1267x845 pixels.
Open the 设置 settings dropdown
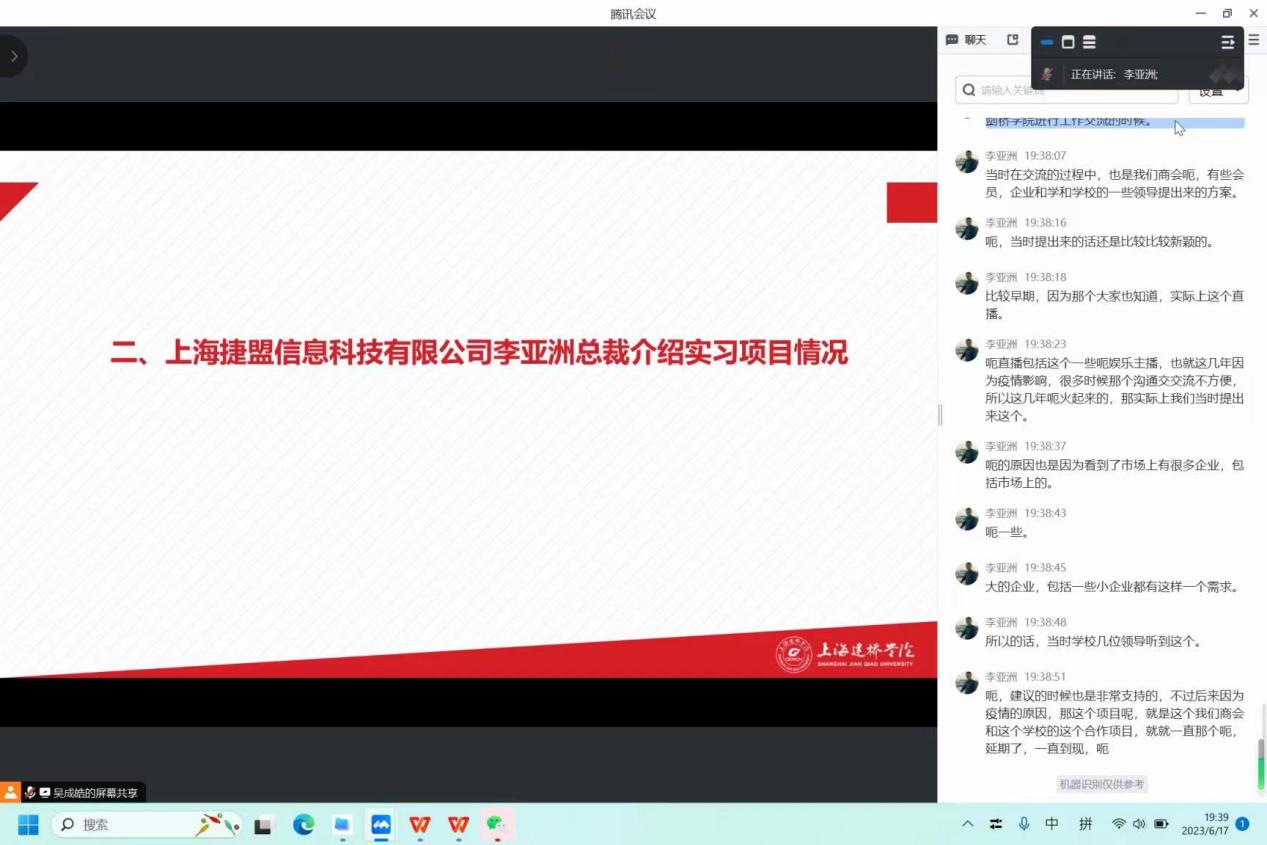[1218, 90]
